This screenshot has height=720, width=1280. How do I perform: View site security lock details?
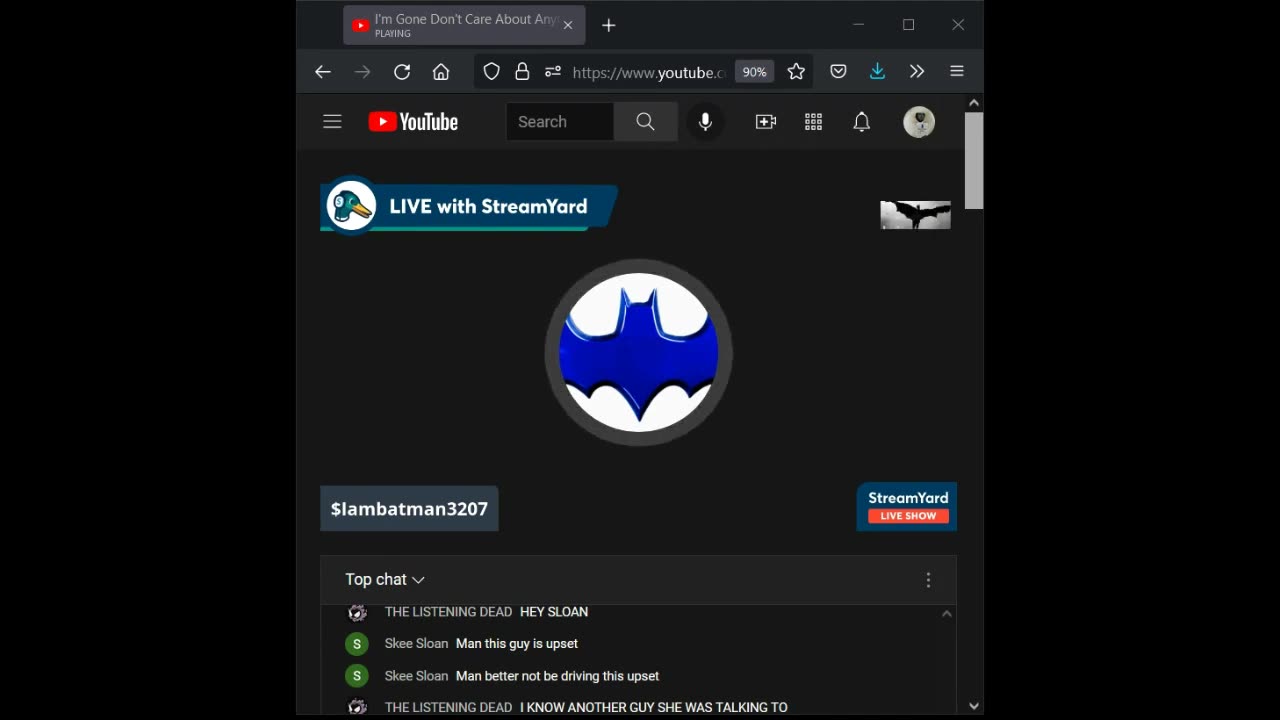[x=522, y=72]
